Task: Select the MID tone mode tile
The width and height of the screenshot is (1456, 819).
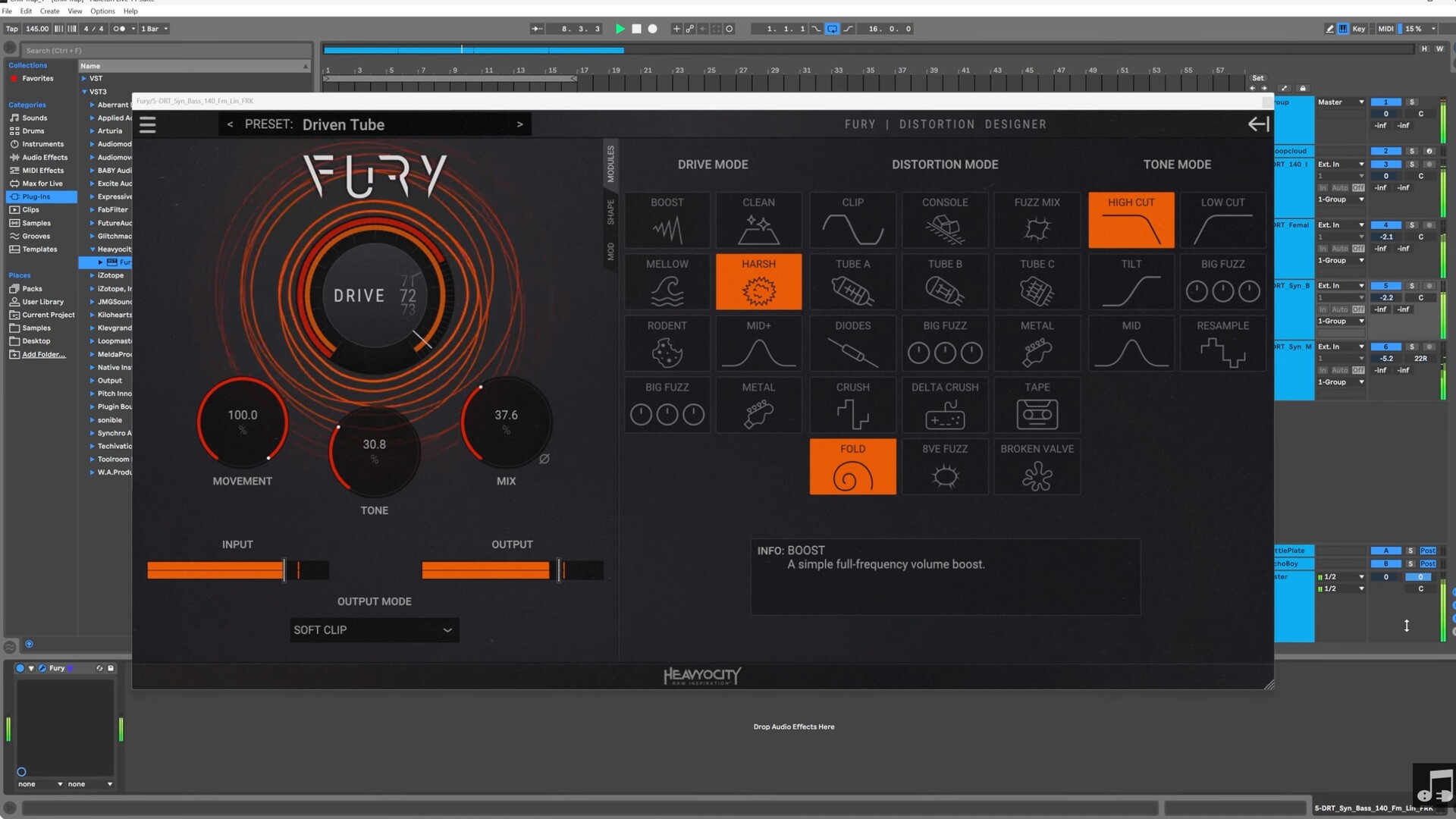Action: (1131, 343)
